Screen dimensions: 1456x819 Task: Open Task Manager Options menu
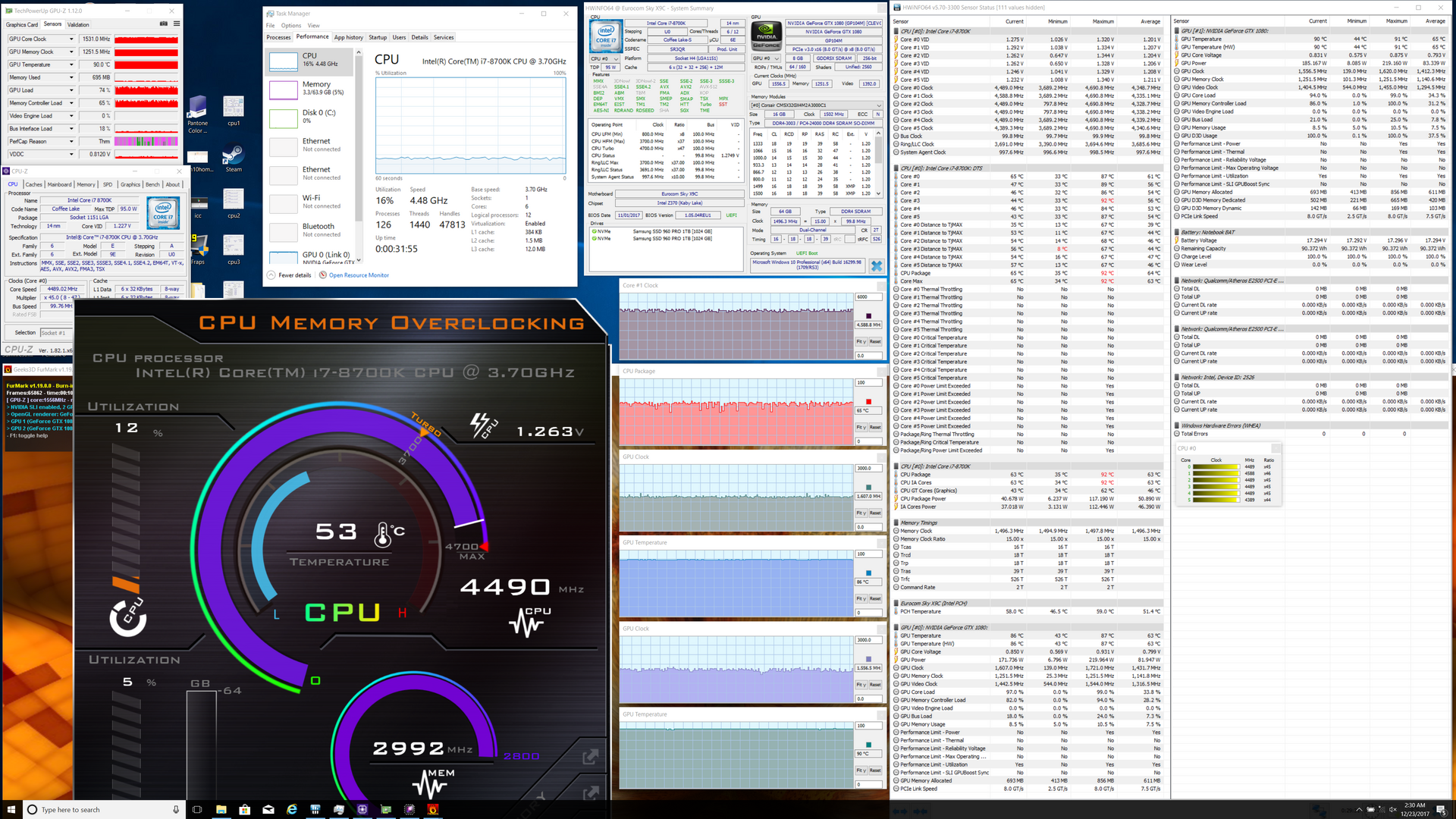click(291, 26)
